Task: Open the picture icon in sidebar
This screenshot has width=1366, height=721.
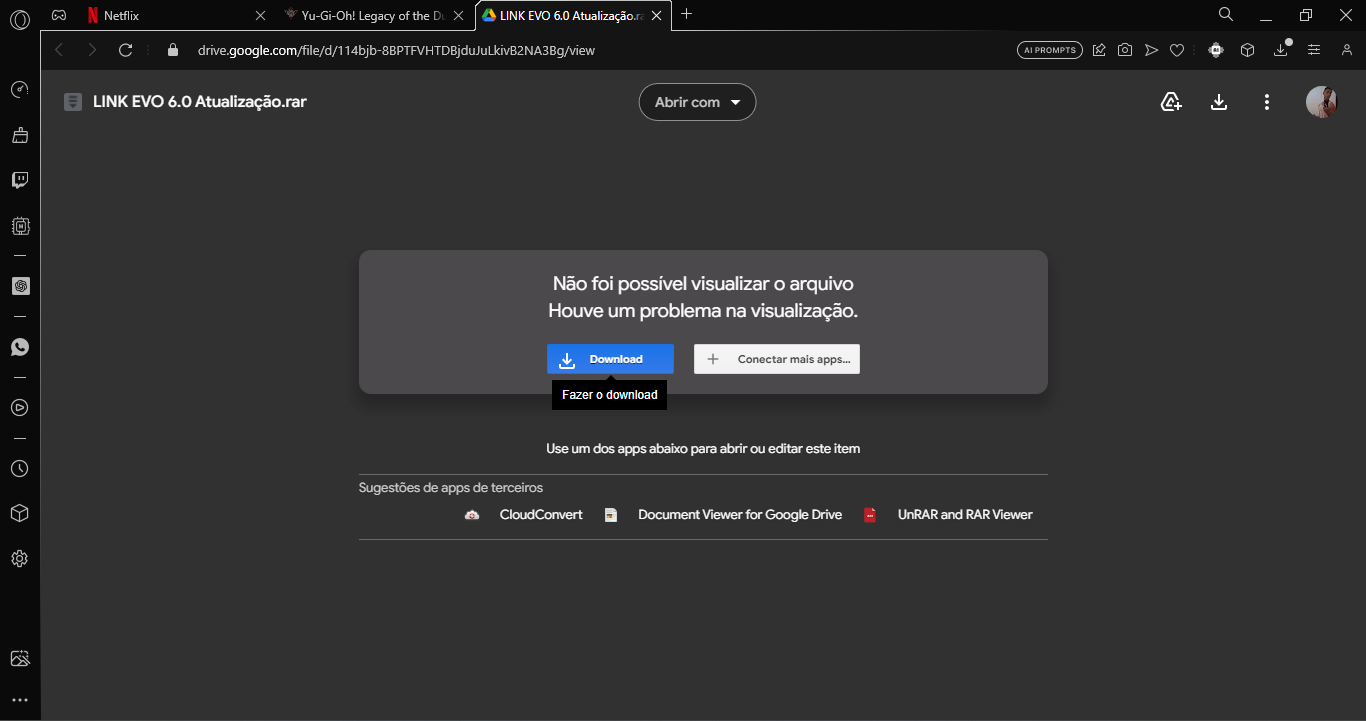Action: point(20,658)
